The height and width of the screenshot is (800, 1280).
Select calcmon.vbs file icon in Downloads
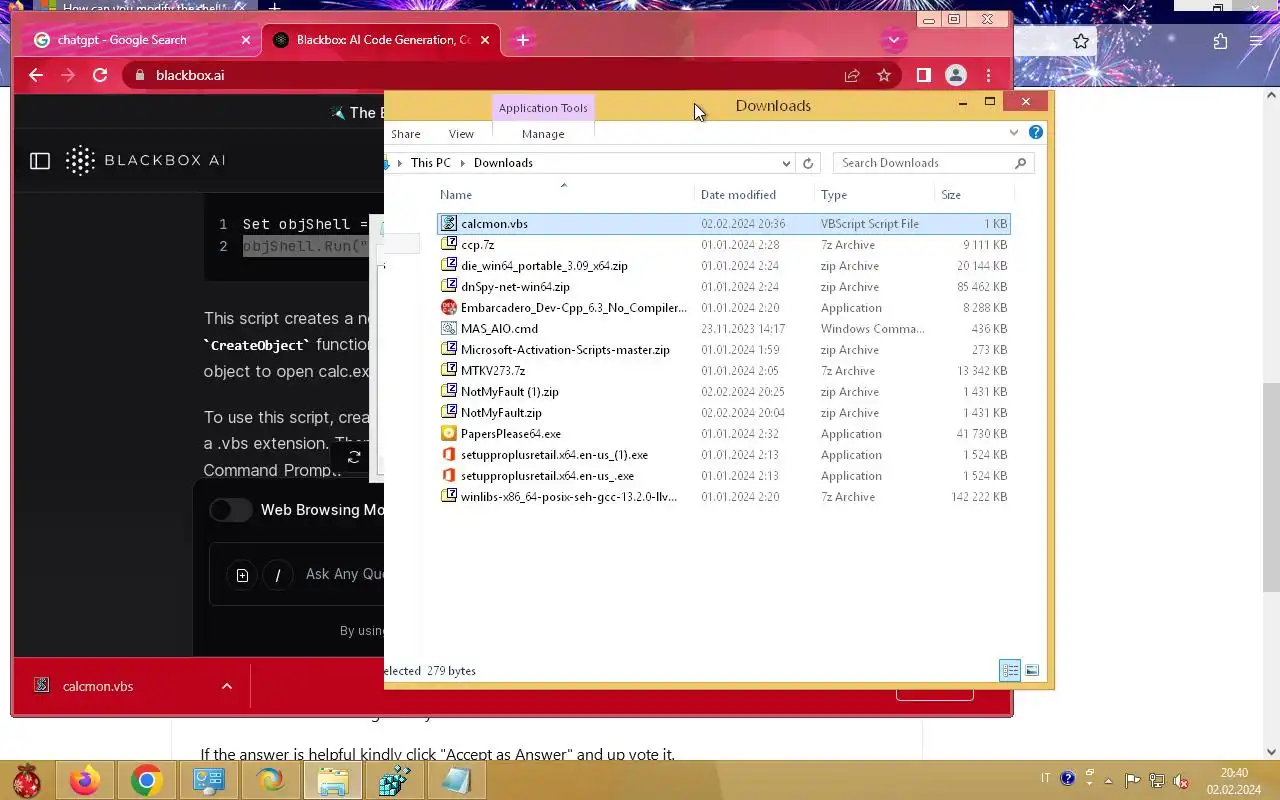click(x=449, y=224)
